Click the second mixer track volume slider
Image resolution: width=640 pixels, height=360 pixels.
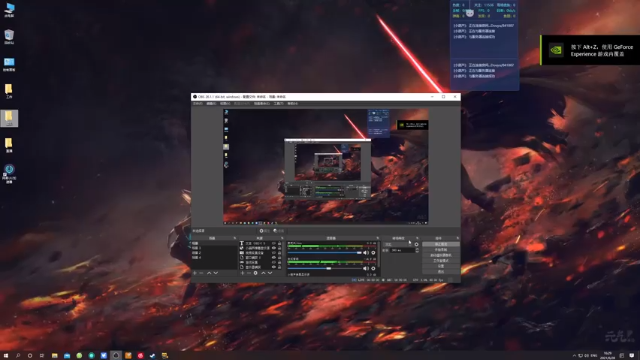point(324,268)
